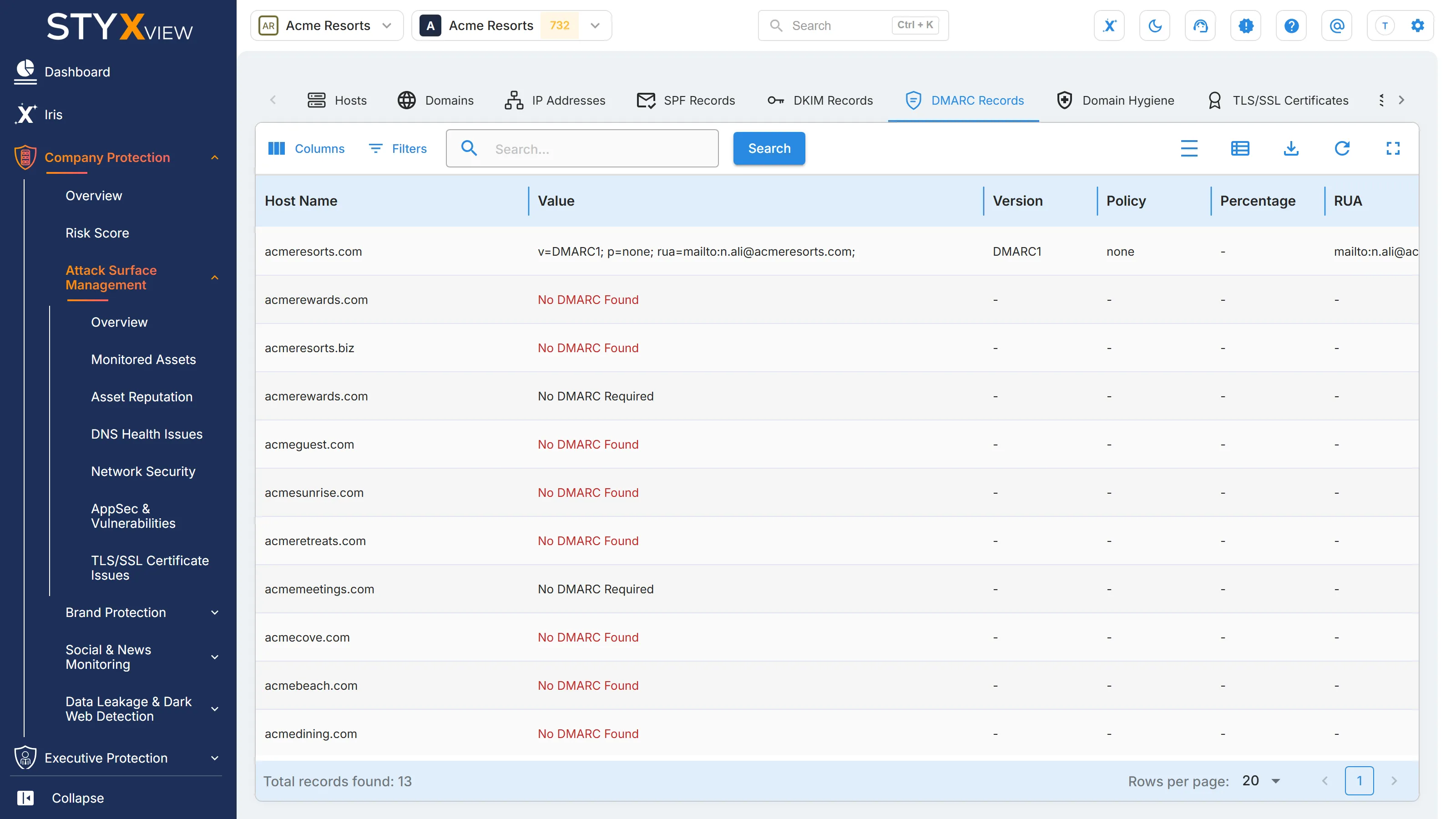Go to previous page arrow in pagination
1456x819 pixels.
pos(1325,781)
